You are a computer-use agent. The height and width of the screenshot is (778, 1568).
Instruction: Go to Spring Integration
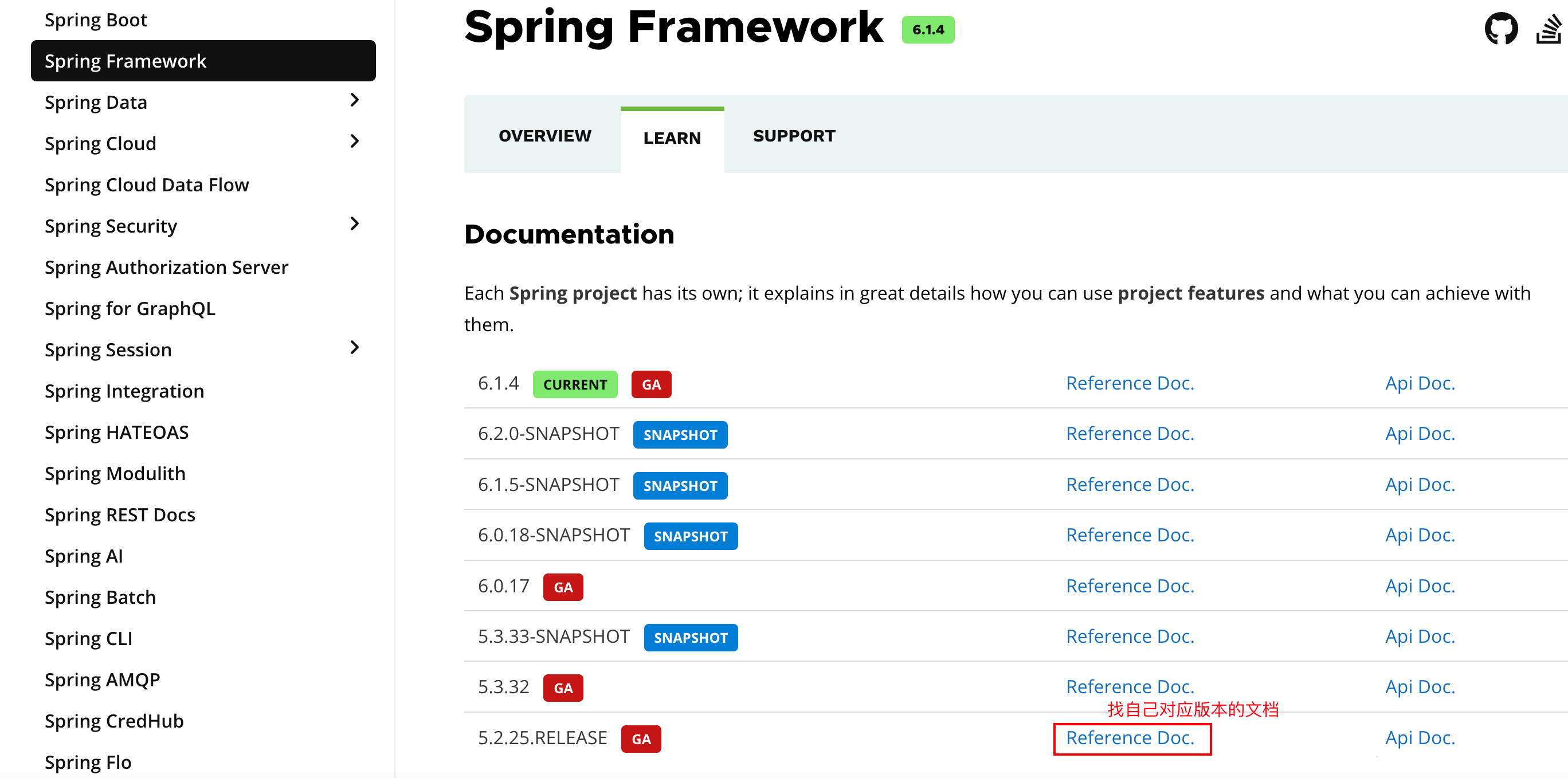[x=124, y=391]
